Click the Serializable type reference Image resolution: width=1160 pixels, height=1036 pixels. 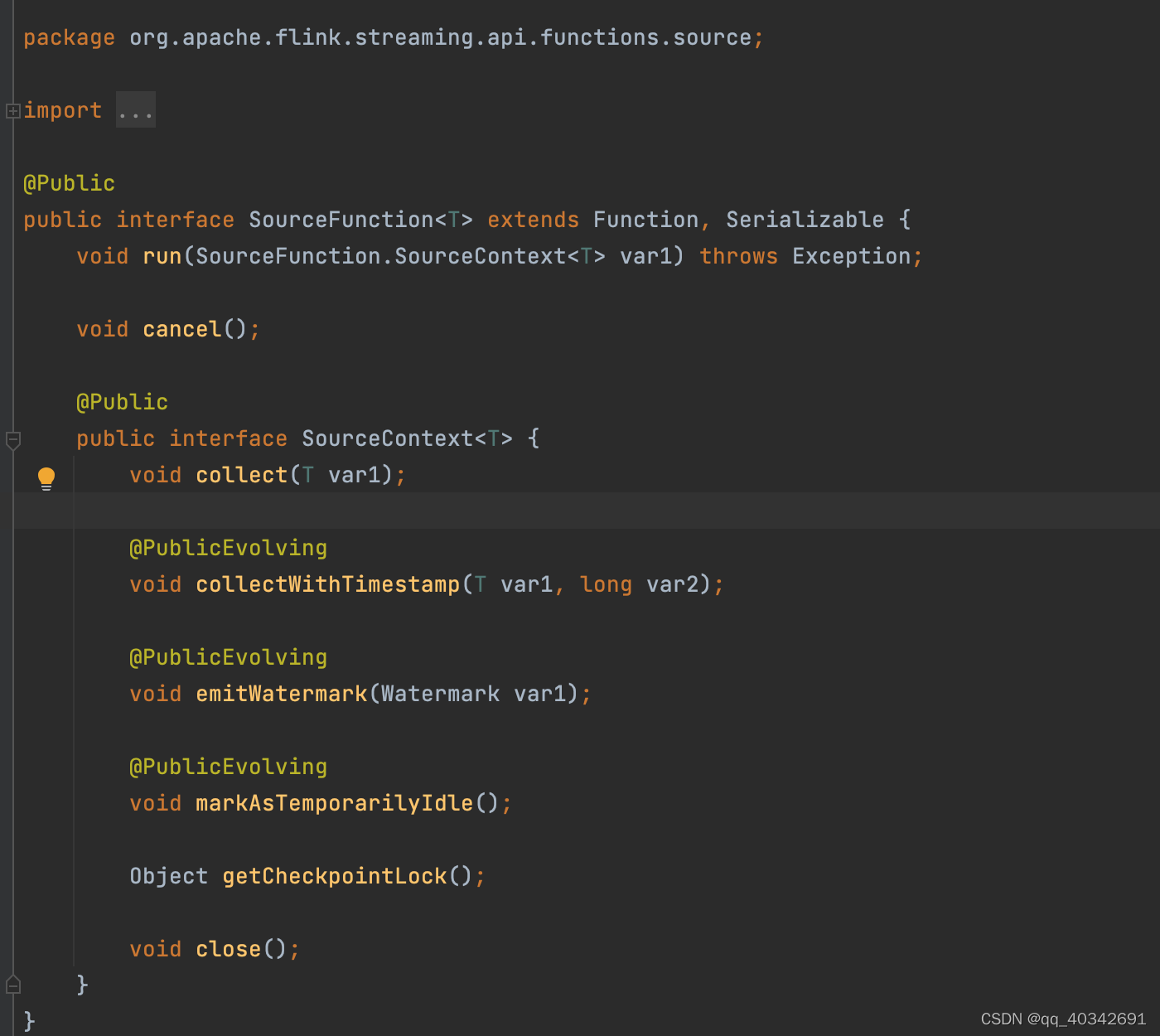coord(805,220)
